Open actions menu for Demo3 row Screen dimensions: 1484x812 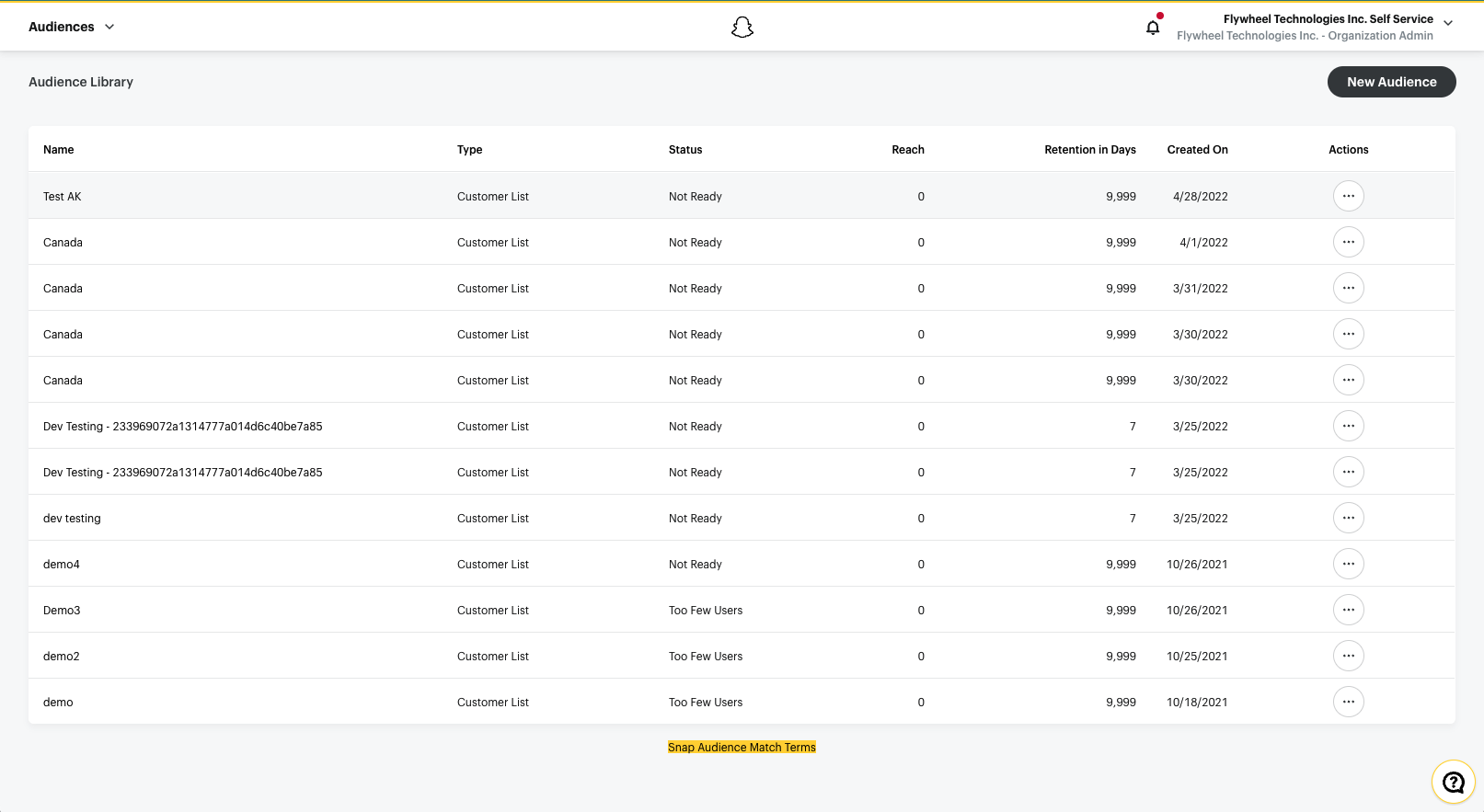pos(1348,610)
